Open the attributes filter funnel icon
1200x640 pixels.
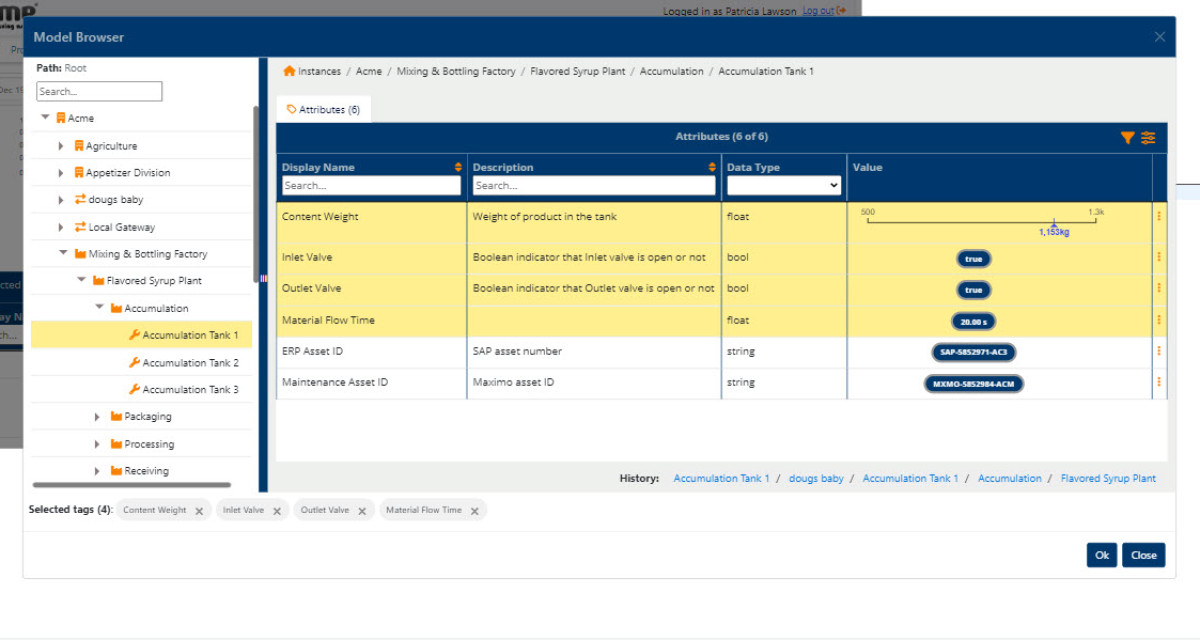click(x=1128, y=137)
